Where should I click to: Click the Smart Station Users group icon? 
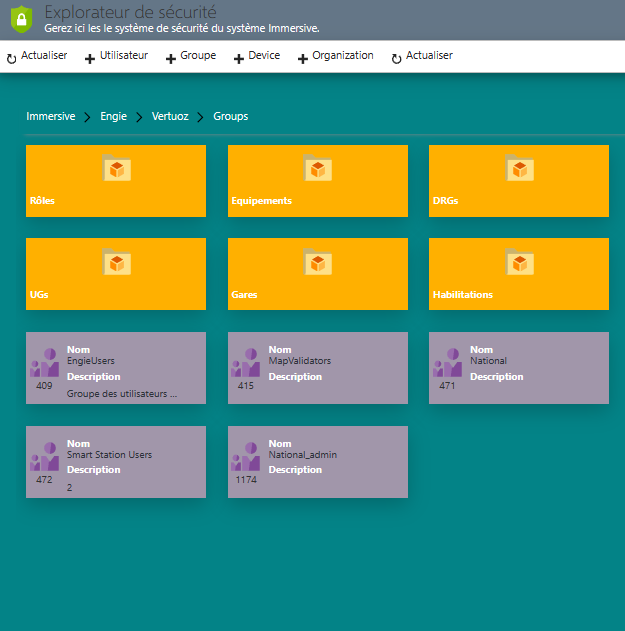45,456
